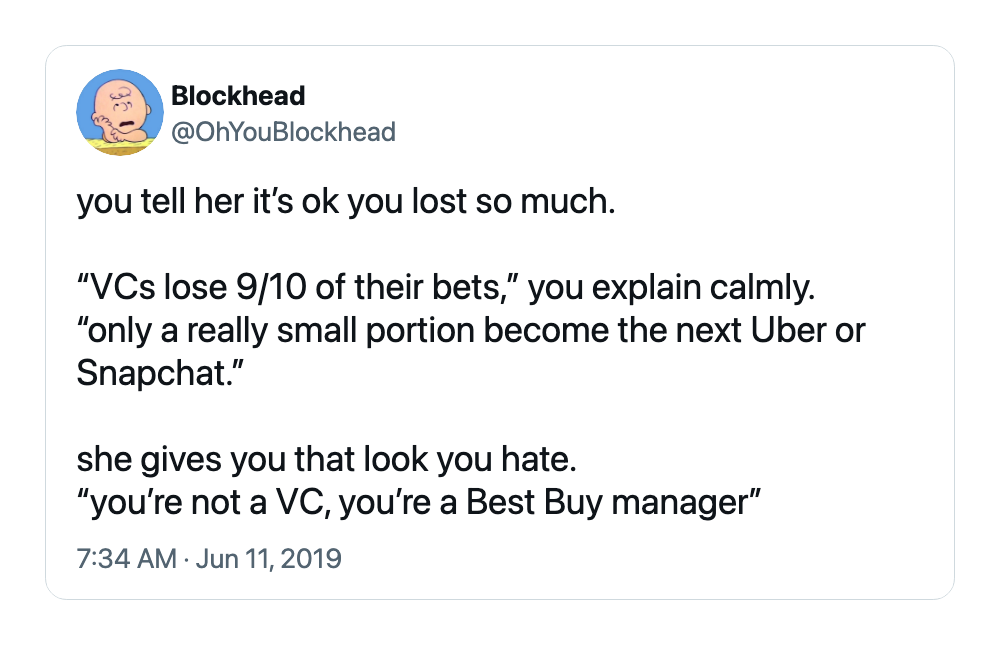The image size is (1000, 645).
Task: Select the Jun 11, 2019 date
Action: pyautogui.click(x=268, y=558)
